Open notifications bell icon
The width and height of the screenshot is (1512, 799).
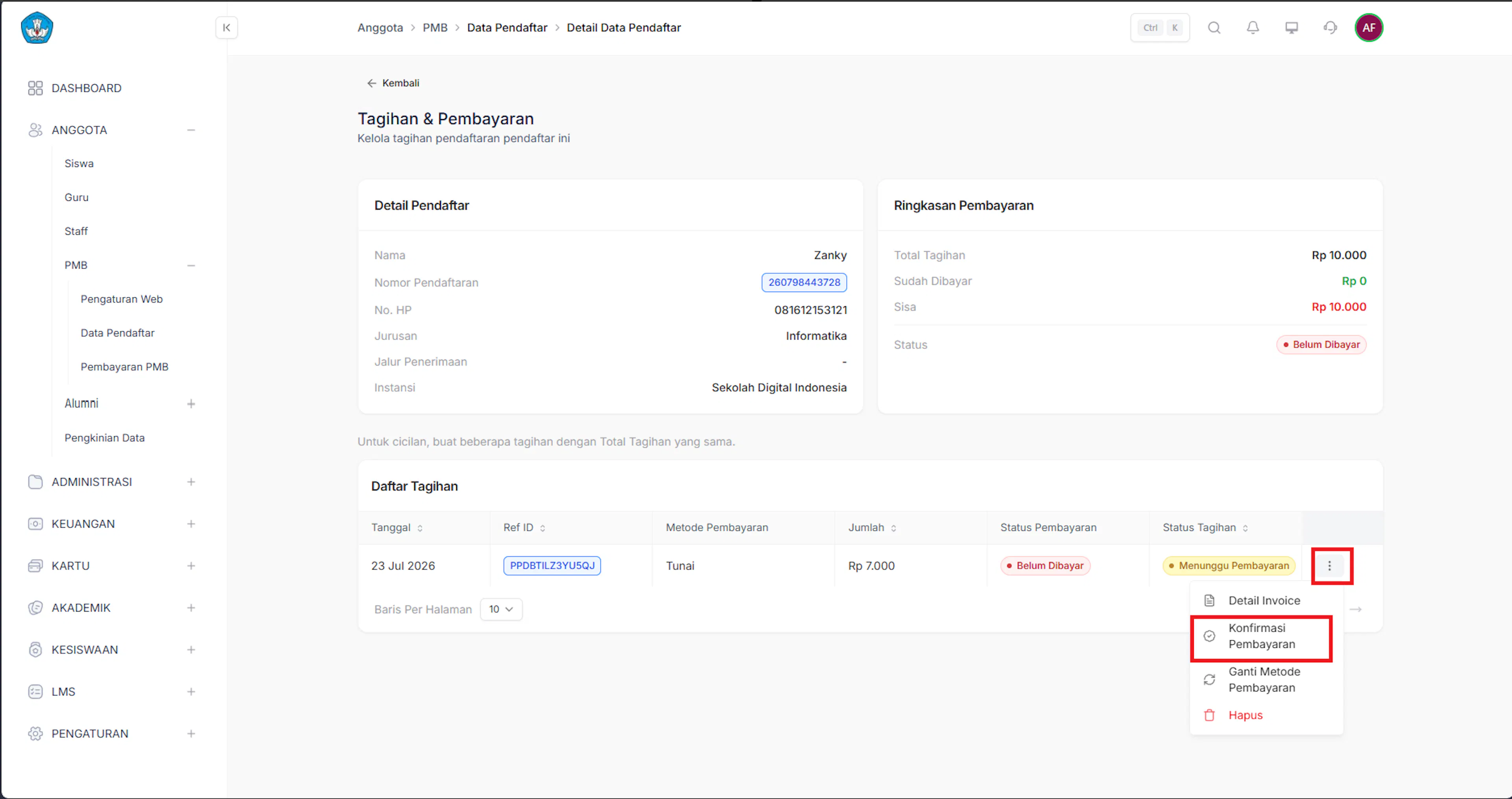coord(1253,28)
